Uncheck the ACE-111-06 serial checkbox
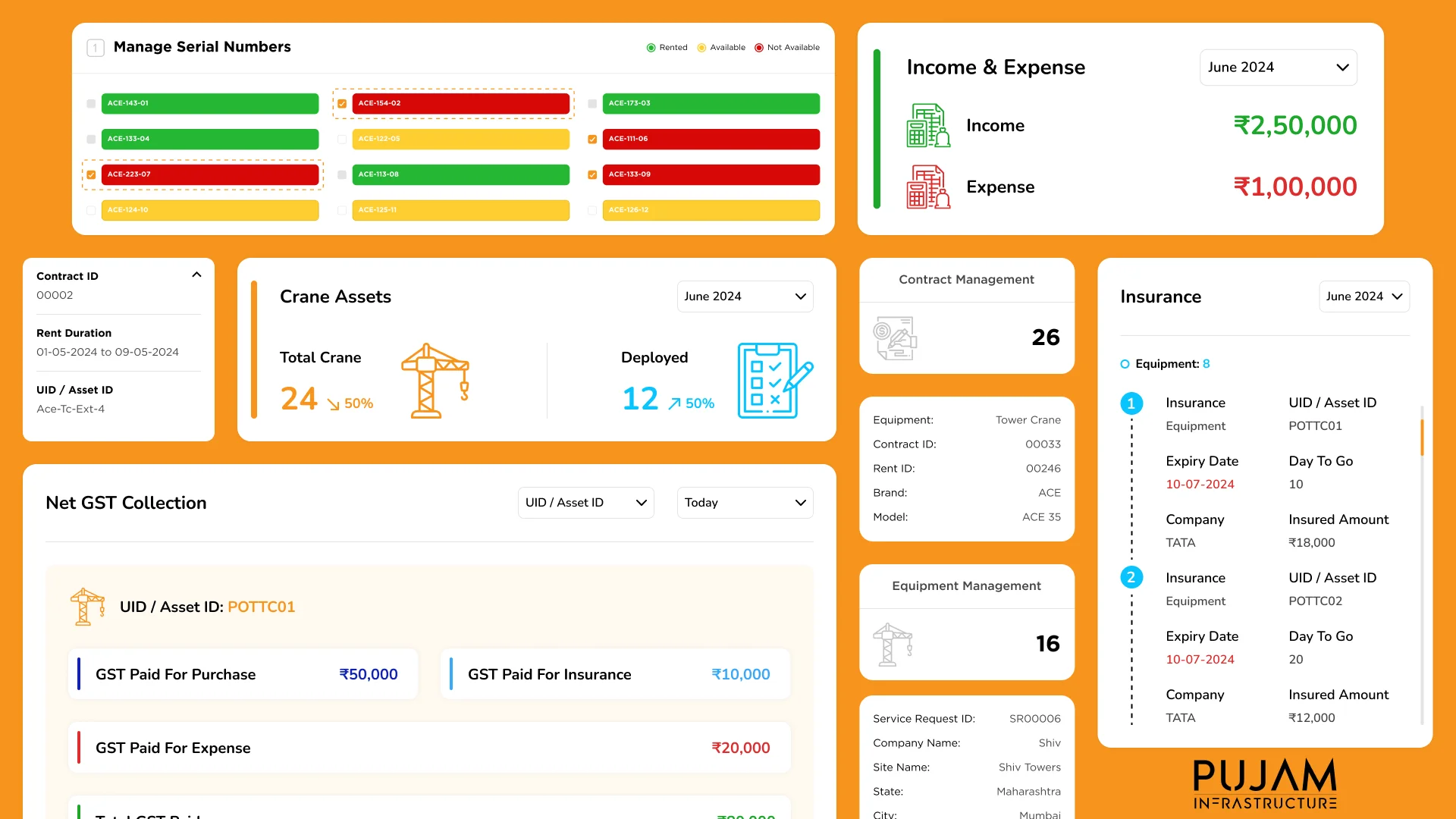 click(592, 140)
